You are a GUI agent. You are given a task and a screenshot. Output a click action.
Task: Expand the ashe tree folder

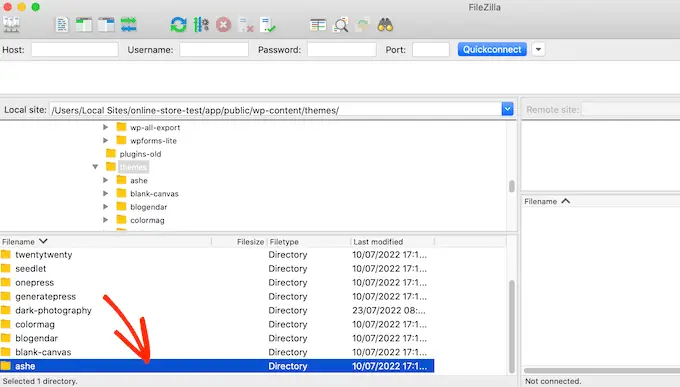coord(105,180)
